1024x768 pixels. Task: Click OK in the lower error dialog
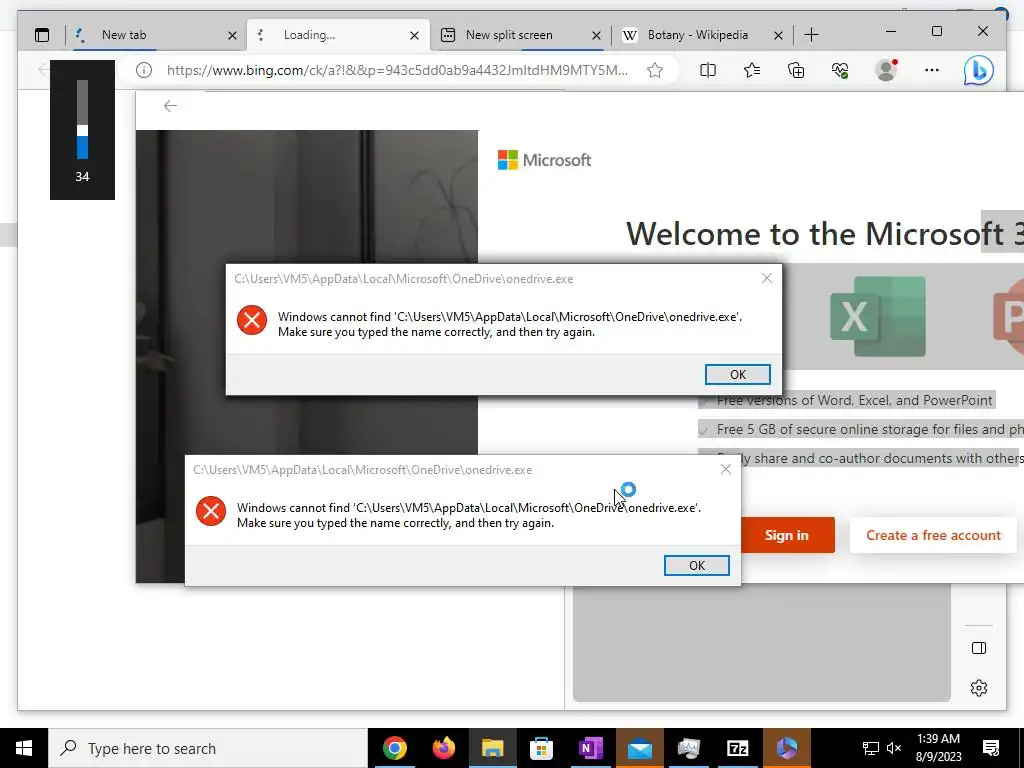[697, 566]
